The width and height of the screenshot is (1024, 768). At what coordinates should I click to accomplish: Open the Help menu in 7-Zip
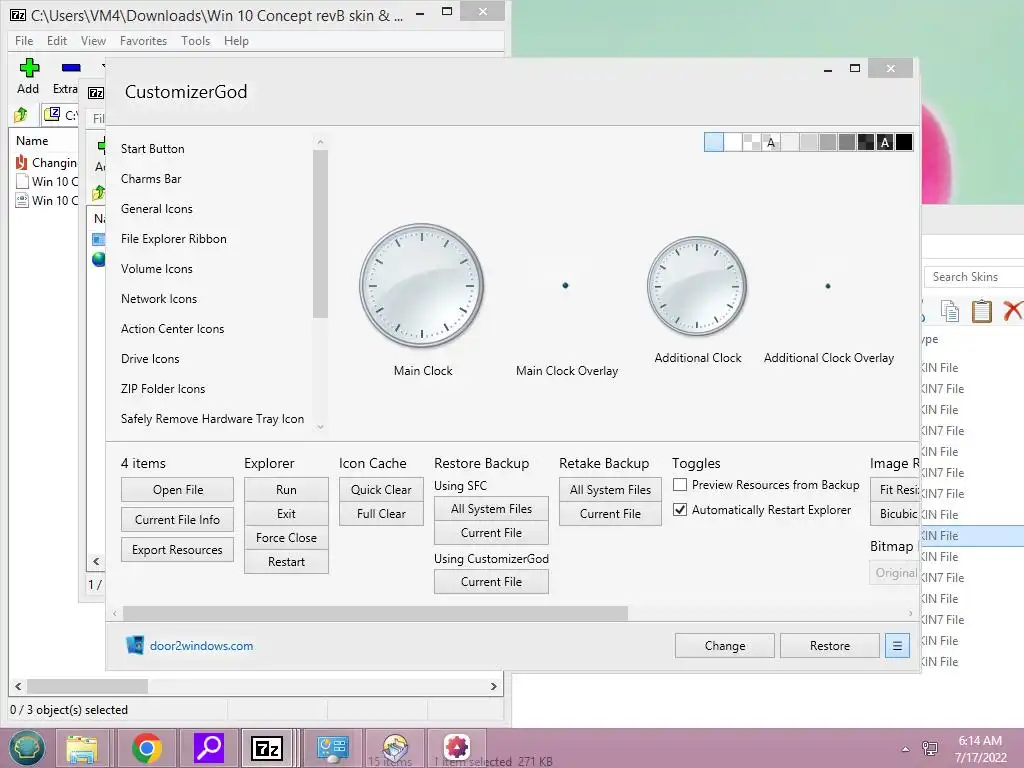click(x=236, y=40)
